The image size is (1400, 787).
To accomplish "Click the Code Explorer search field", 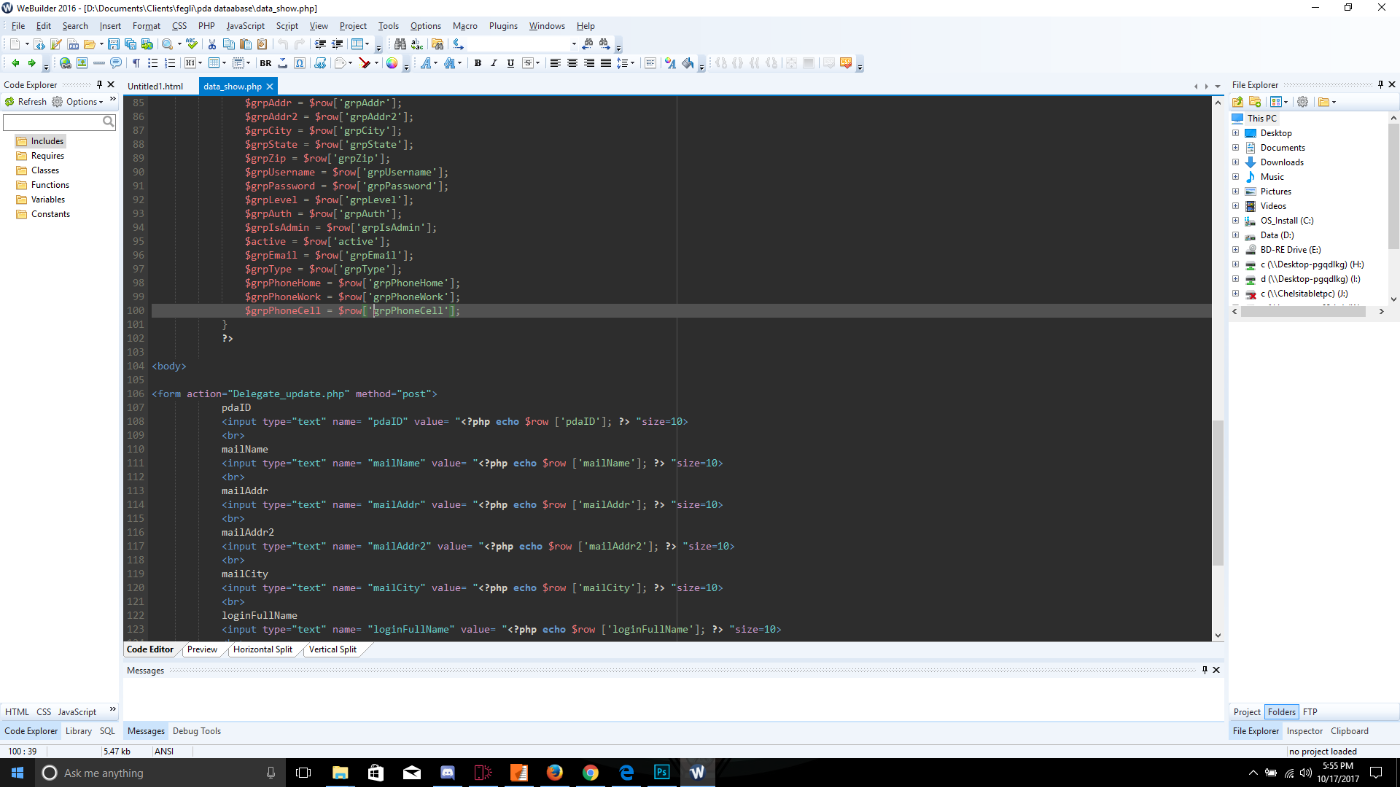I will 52,122.
